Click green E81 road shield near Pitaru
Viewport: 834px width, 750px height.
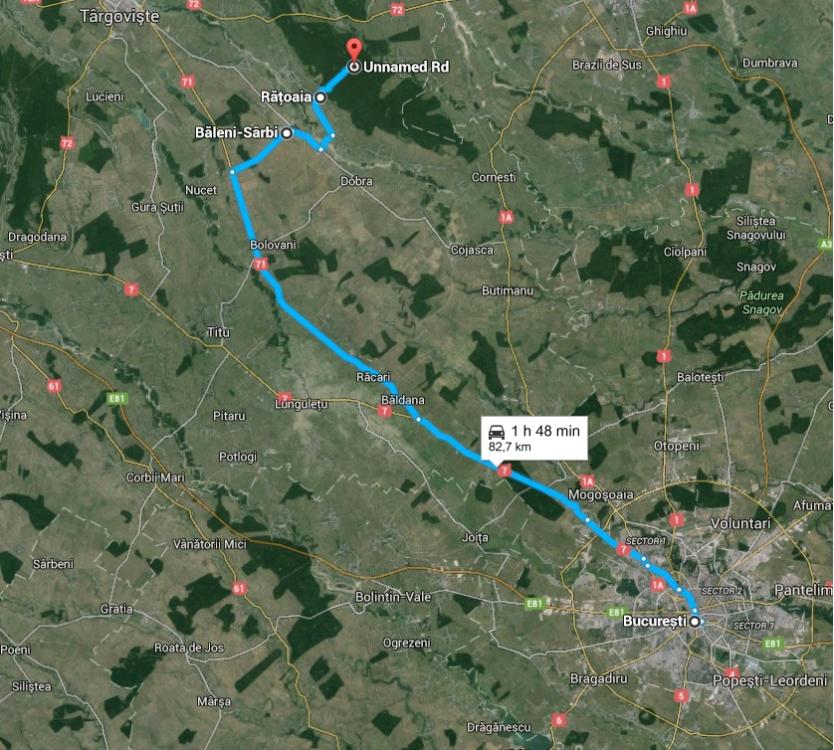pyautogui.click(x=117, y=398)
